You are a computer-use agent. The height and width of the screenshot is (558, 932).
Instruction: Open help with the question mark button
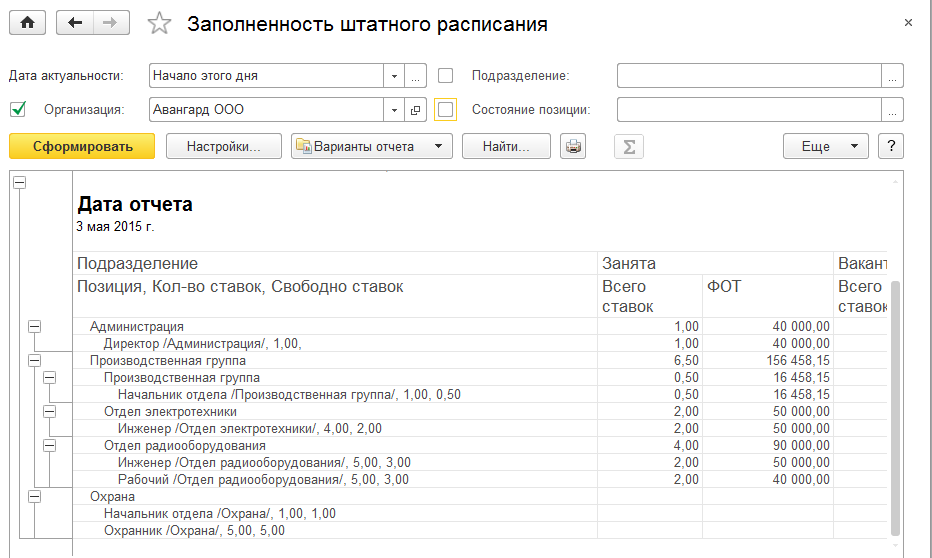click(890, 147)
